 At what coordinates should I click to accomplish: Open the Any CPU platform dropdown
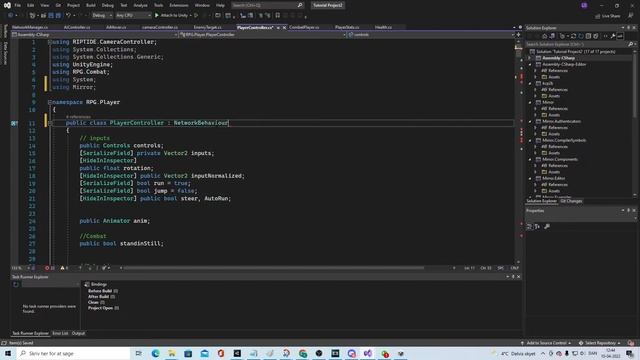[133, 16]
